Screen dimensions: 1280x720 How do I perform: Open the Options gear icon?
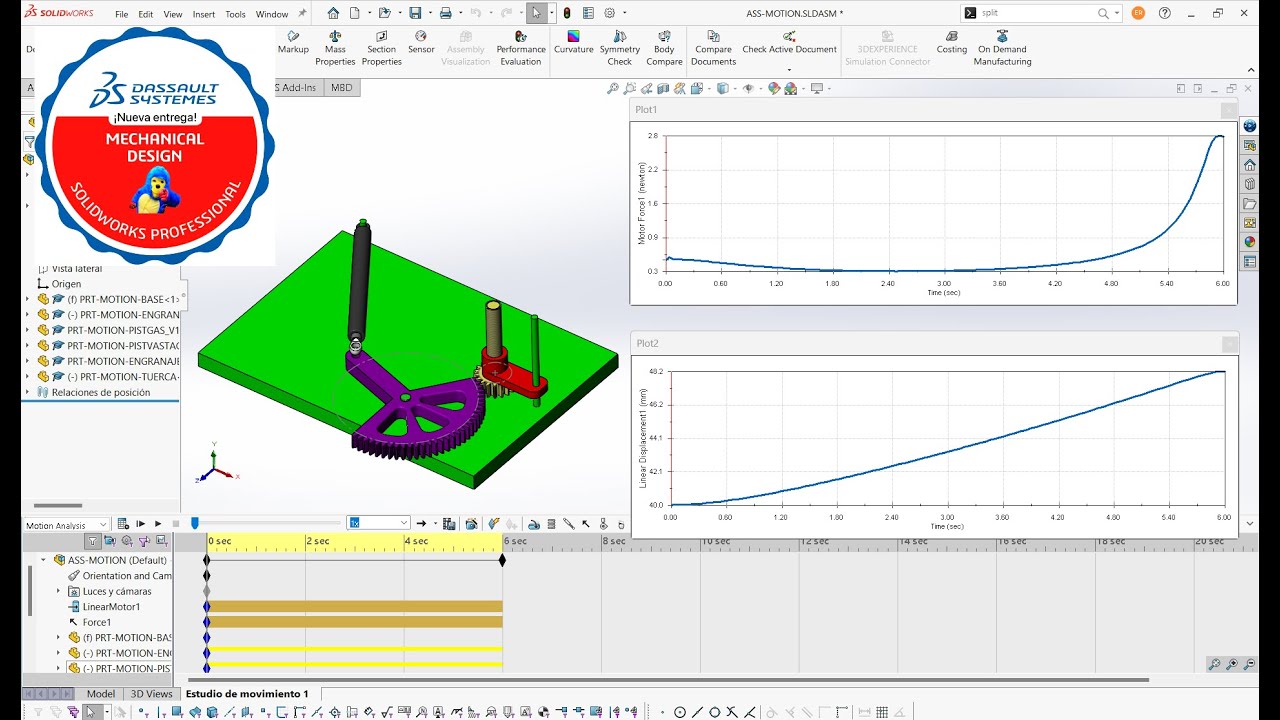tap(609, 13)
